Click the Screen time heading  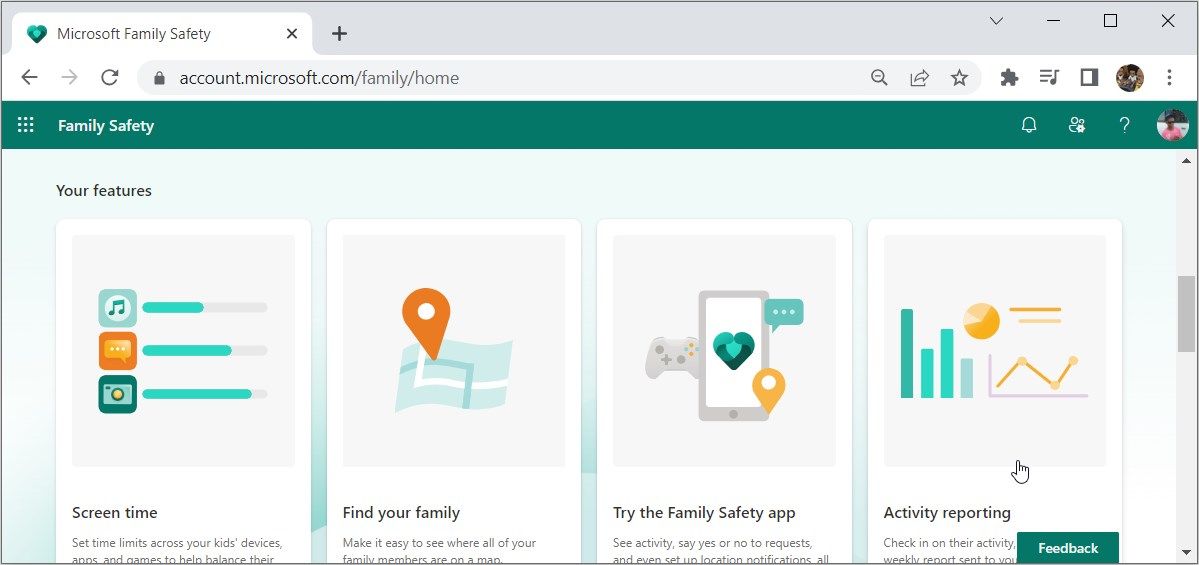point(115,512)
